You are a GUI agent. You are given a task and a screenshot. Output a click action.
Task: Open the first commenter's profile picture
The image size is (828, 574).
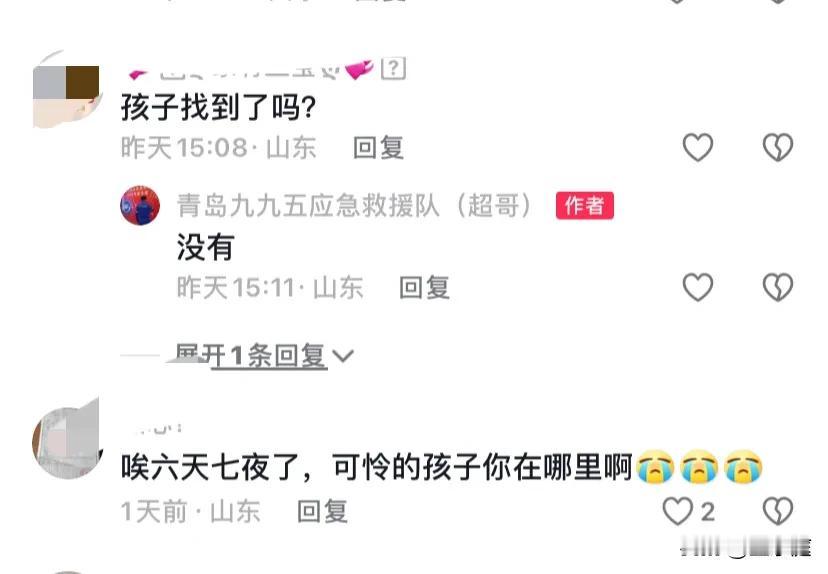coord(66,90)
